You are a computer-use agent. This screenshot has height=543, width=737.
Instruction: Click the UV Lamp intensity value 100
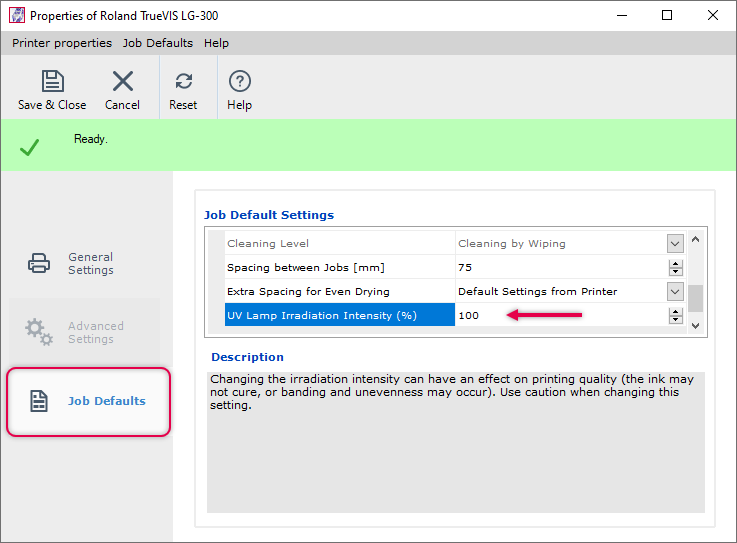469,315
